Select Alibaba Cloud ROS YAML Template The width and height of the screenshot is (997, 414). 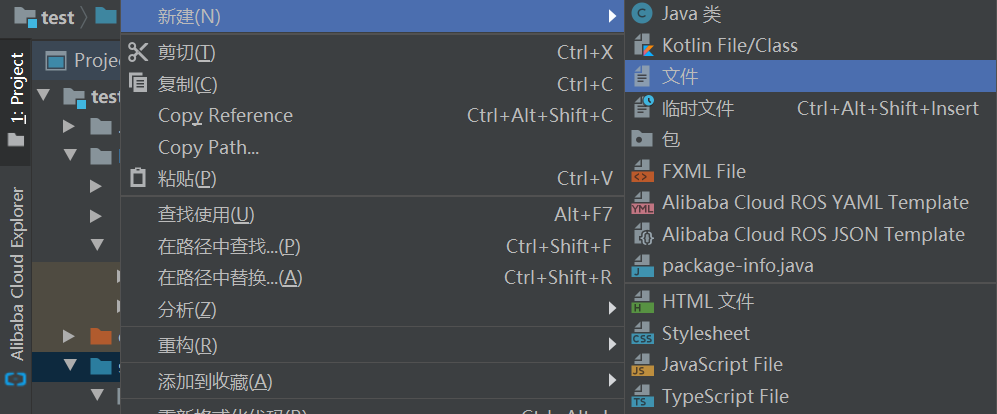coord(811,203)
